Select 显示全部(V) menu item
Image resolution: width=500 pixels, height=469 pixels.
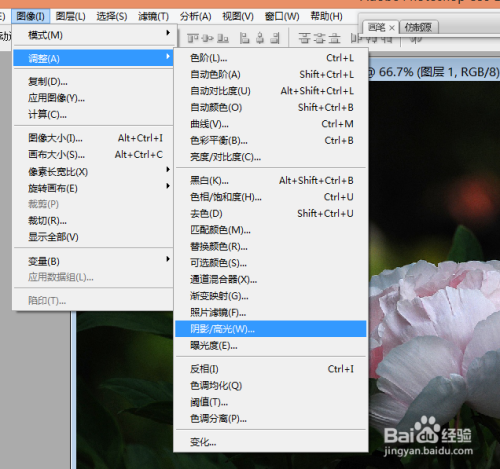pos(93,237)
